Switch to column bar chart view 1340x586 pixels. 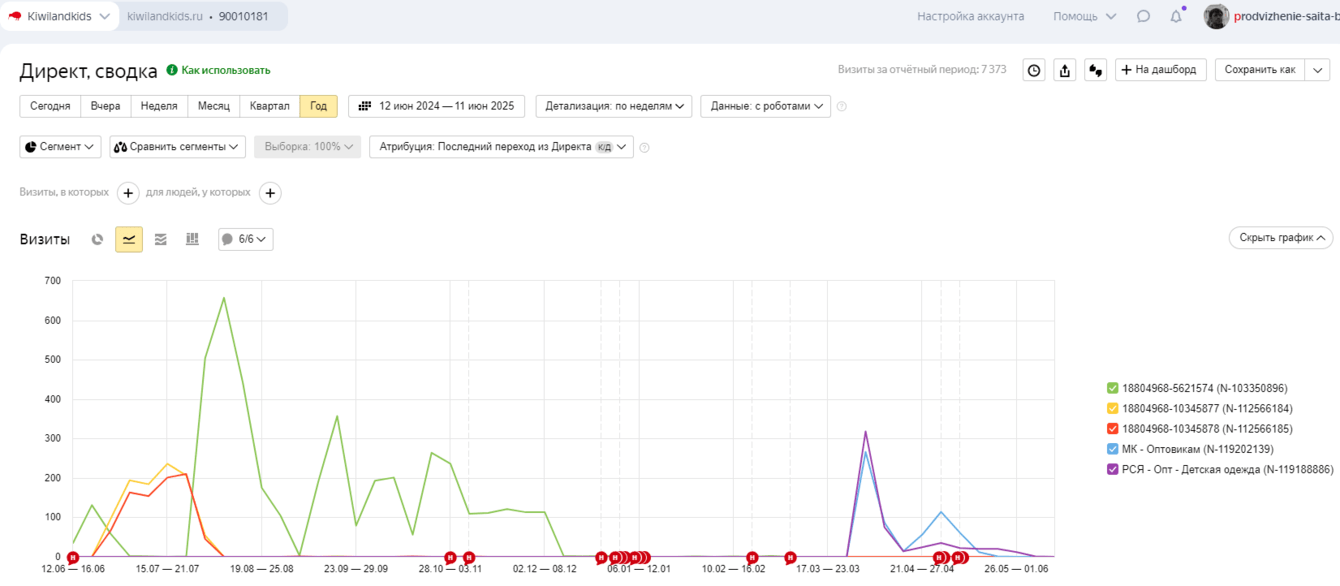pyautogui.click(x=192, y=239)
